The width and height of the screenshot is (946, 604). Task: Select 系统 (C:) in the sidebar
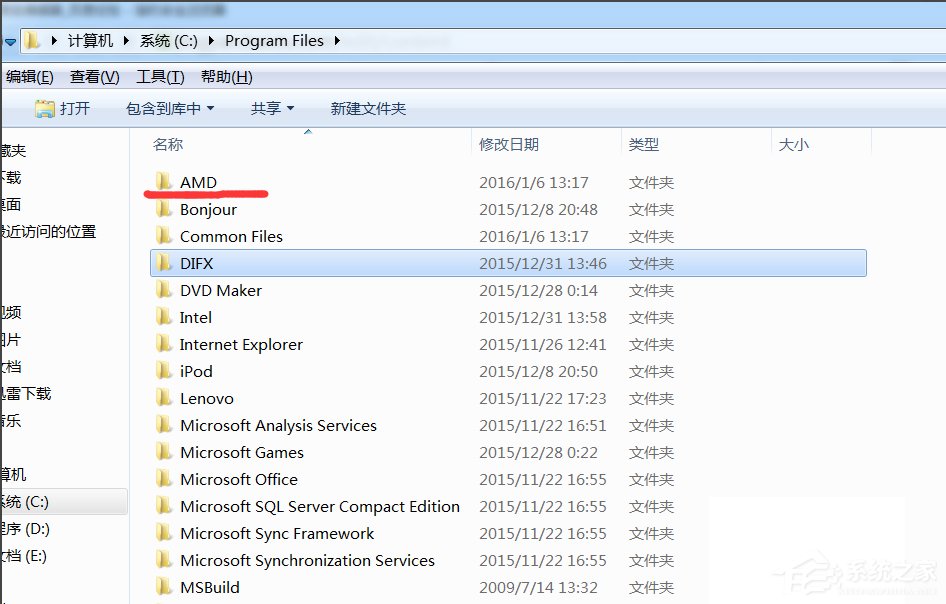pos(40,502)
